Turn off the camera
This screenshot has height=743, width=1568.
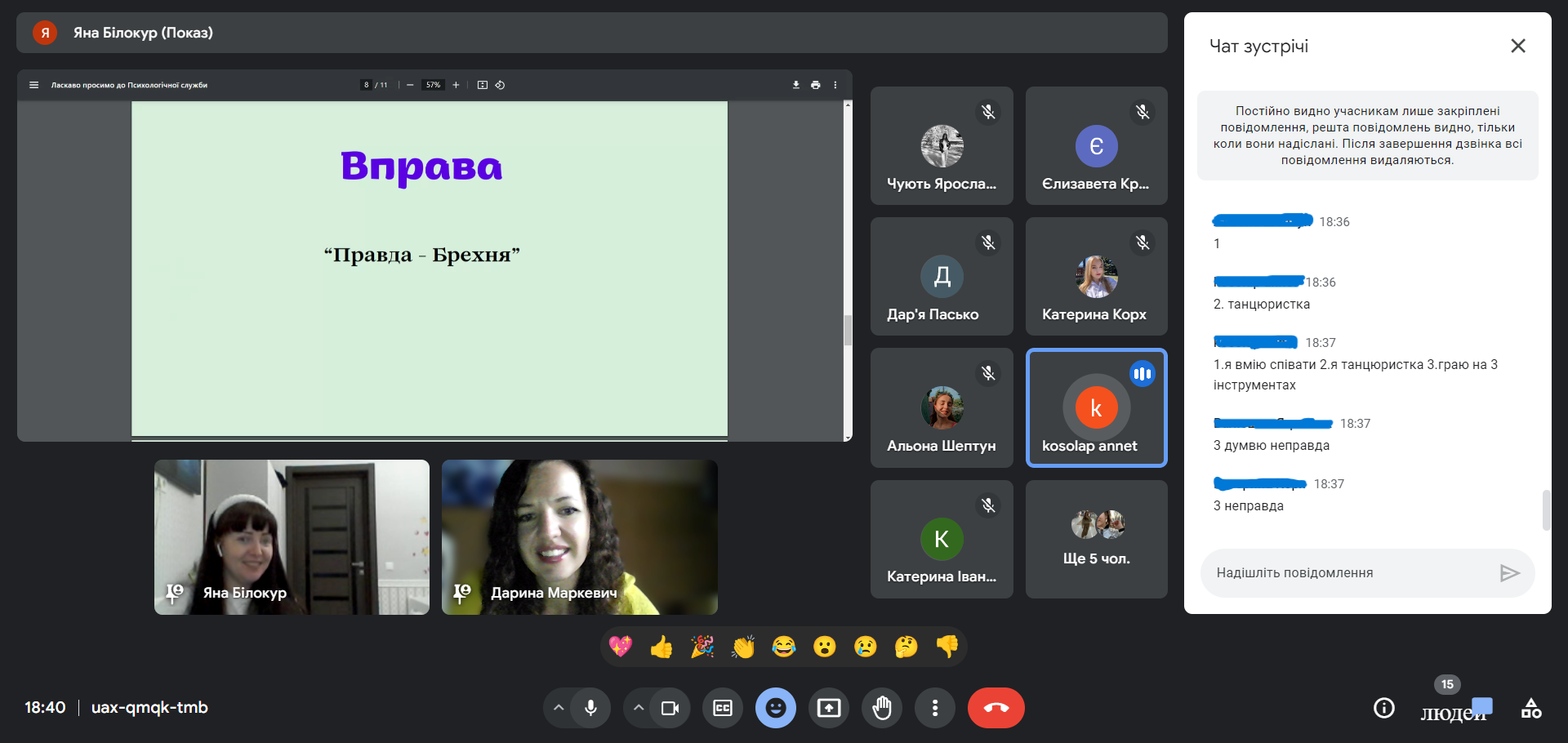(x=670, y=708)
